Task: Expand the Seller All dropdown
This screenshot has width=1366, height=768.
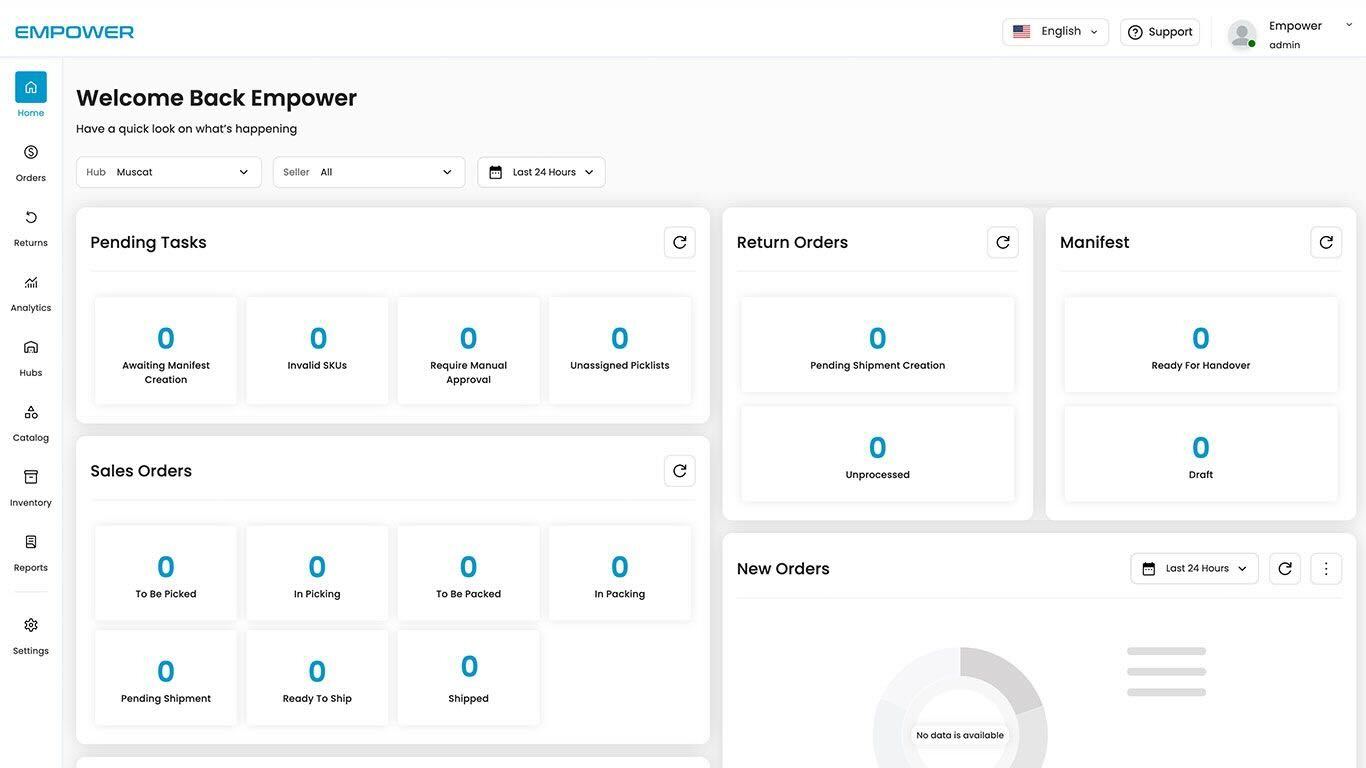Action: (369, 172)
